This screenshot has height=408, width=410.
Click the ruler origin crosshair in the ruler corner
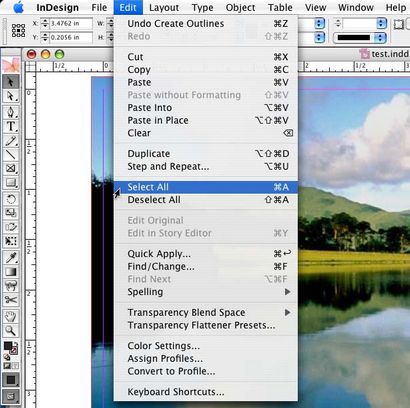pyautogui.click(x=30, y=67)
